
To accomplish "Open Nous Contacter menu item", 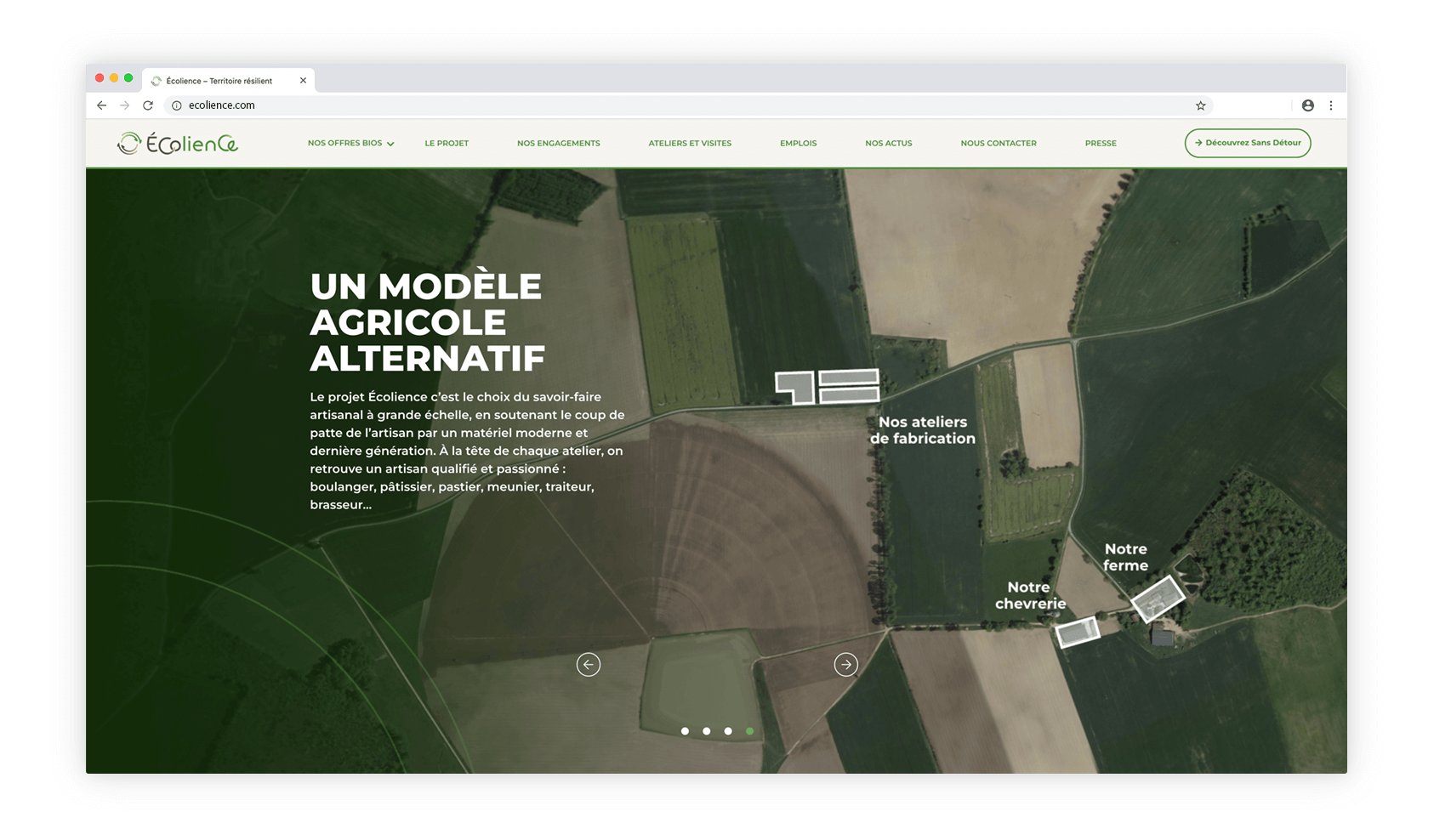I will click(999, 143).
